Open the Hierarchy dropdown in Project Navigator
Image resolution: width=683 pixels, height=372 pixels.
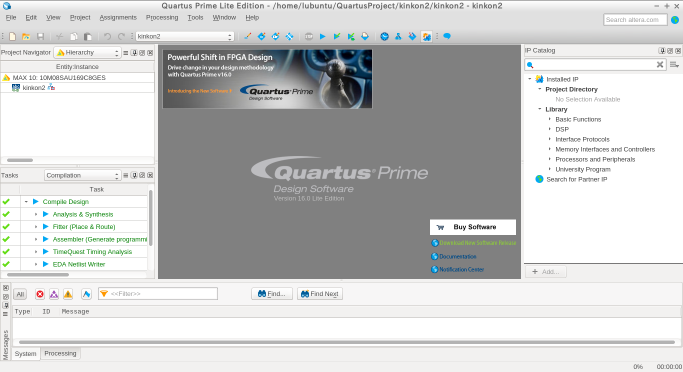click(87, 53)
